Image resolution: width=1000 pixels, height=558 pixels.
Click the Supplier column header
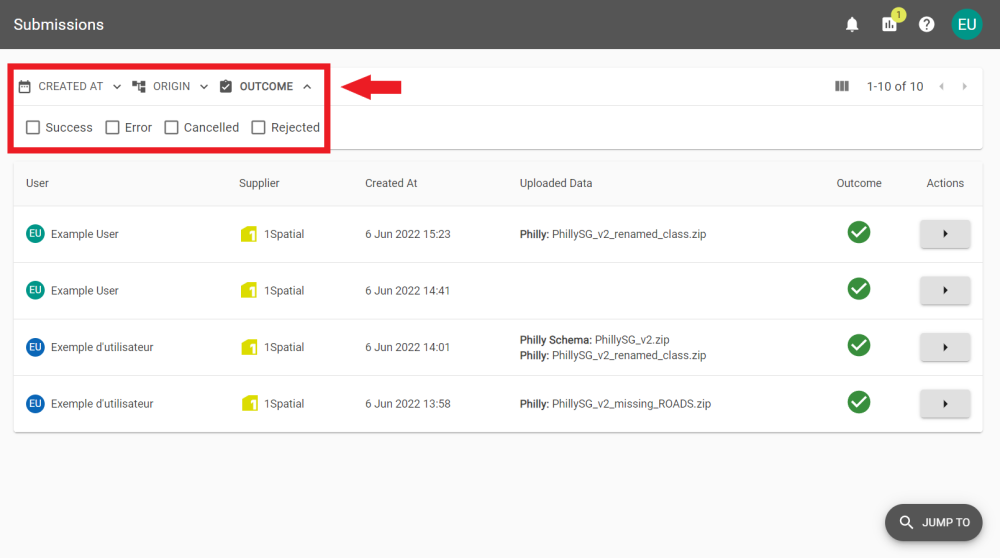[x=259, y=183]
